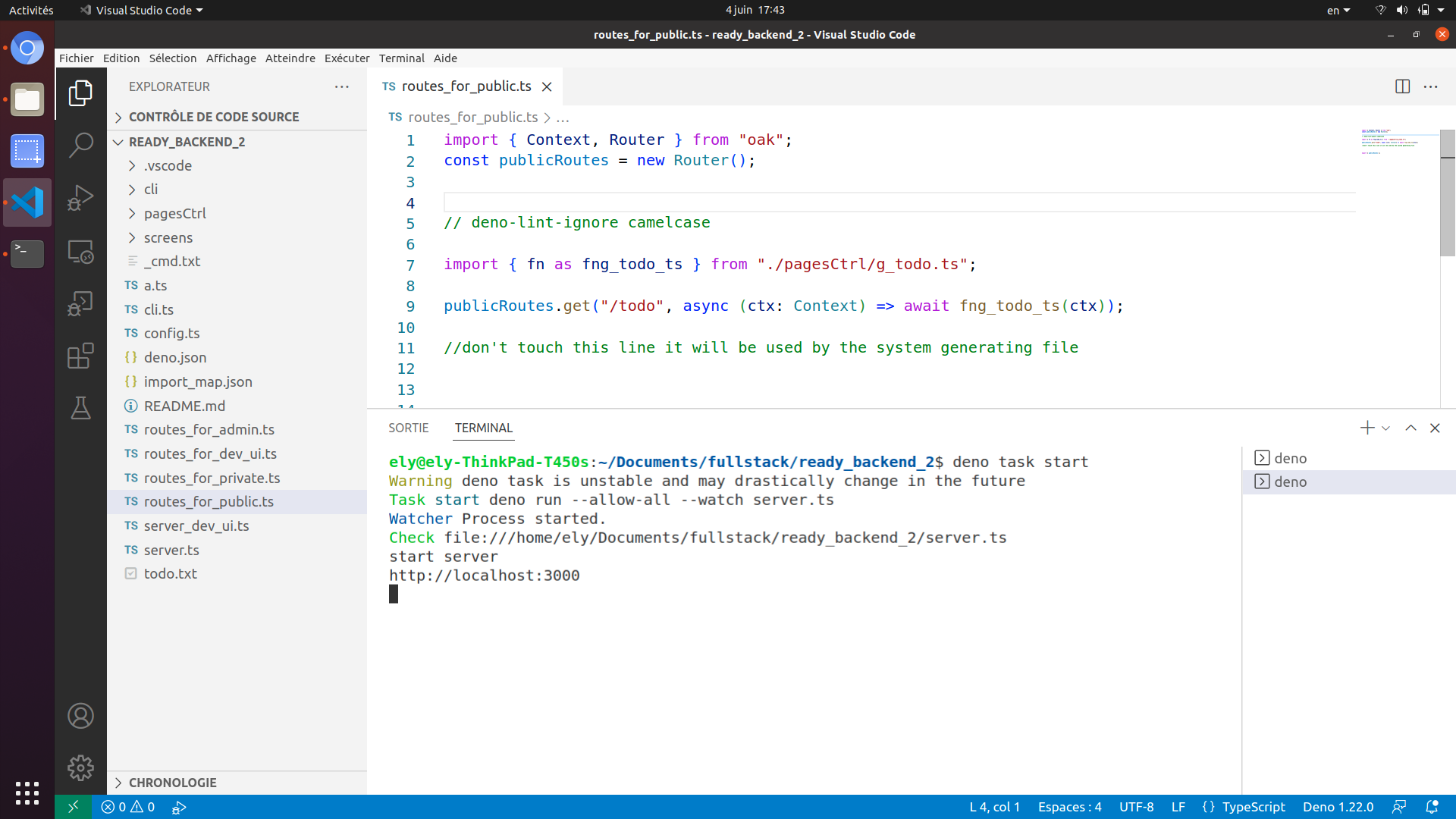Select routes_for_admin.ts in file explorer
Screen dimensions: 1456x819
[209, 429]
